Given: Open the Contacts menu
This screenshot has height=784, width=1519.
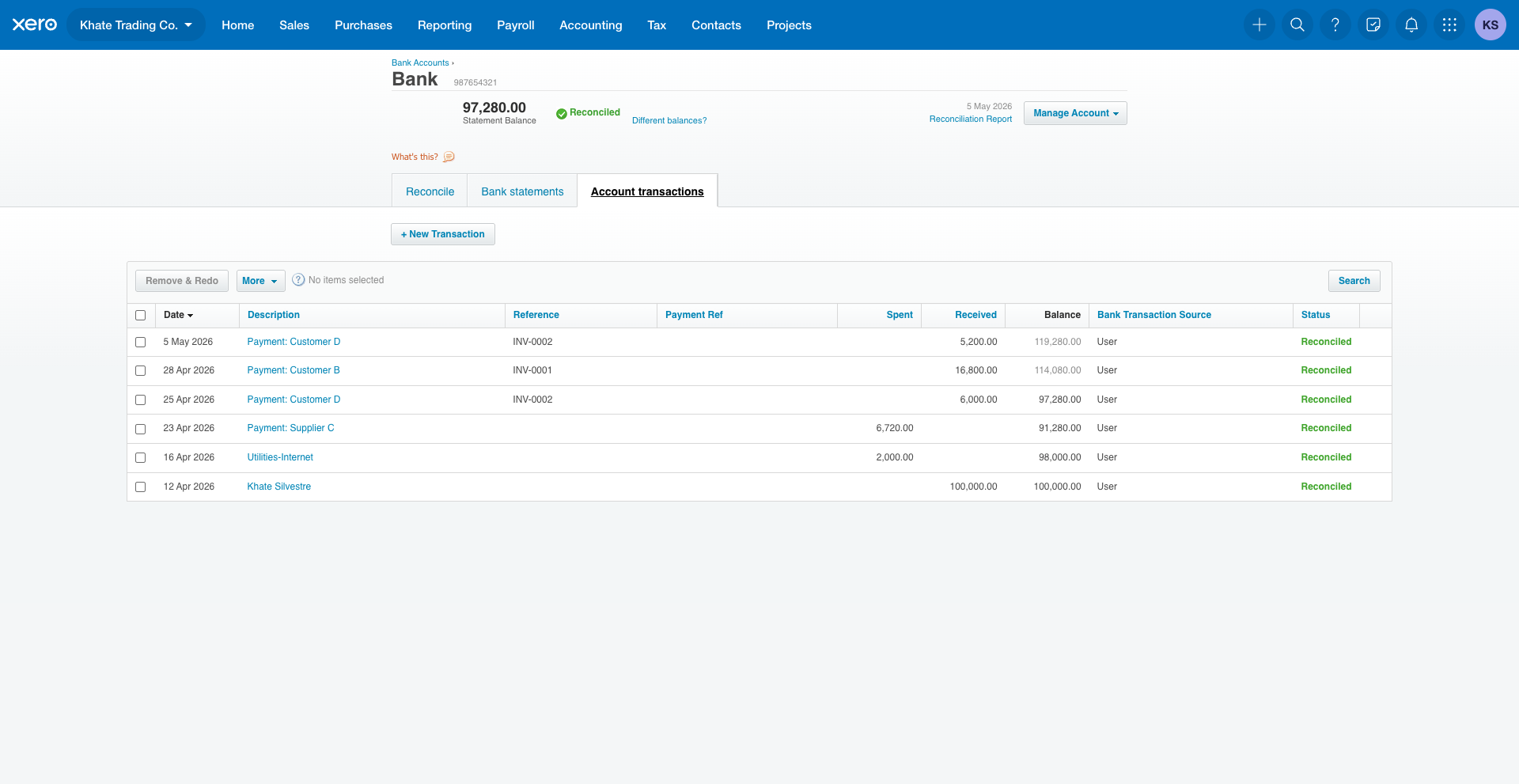Looking at the screenshot, I should coord(716,25).
